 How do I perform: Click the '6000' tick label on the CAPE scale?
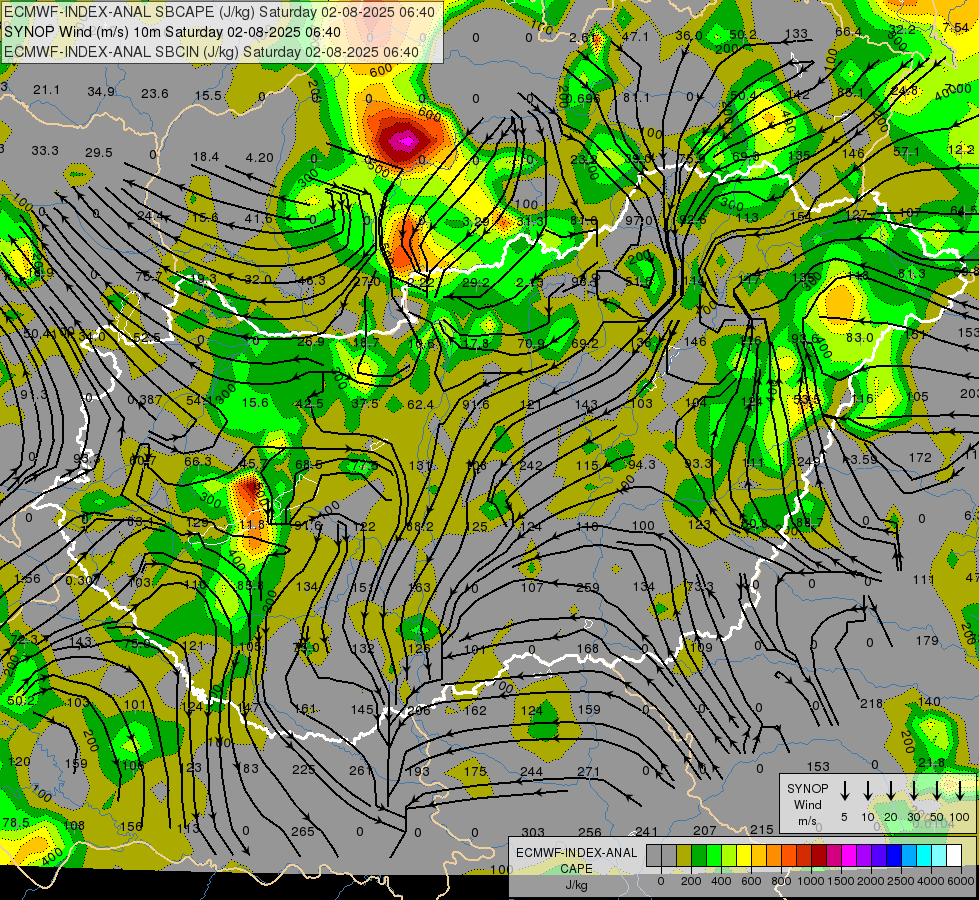[x=962, y=881]
